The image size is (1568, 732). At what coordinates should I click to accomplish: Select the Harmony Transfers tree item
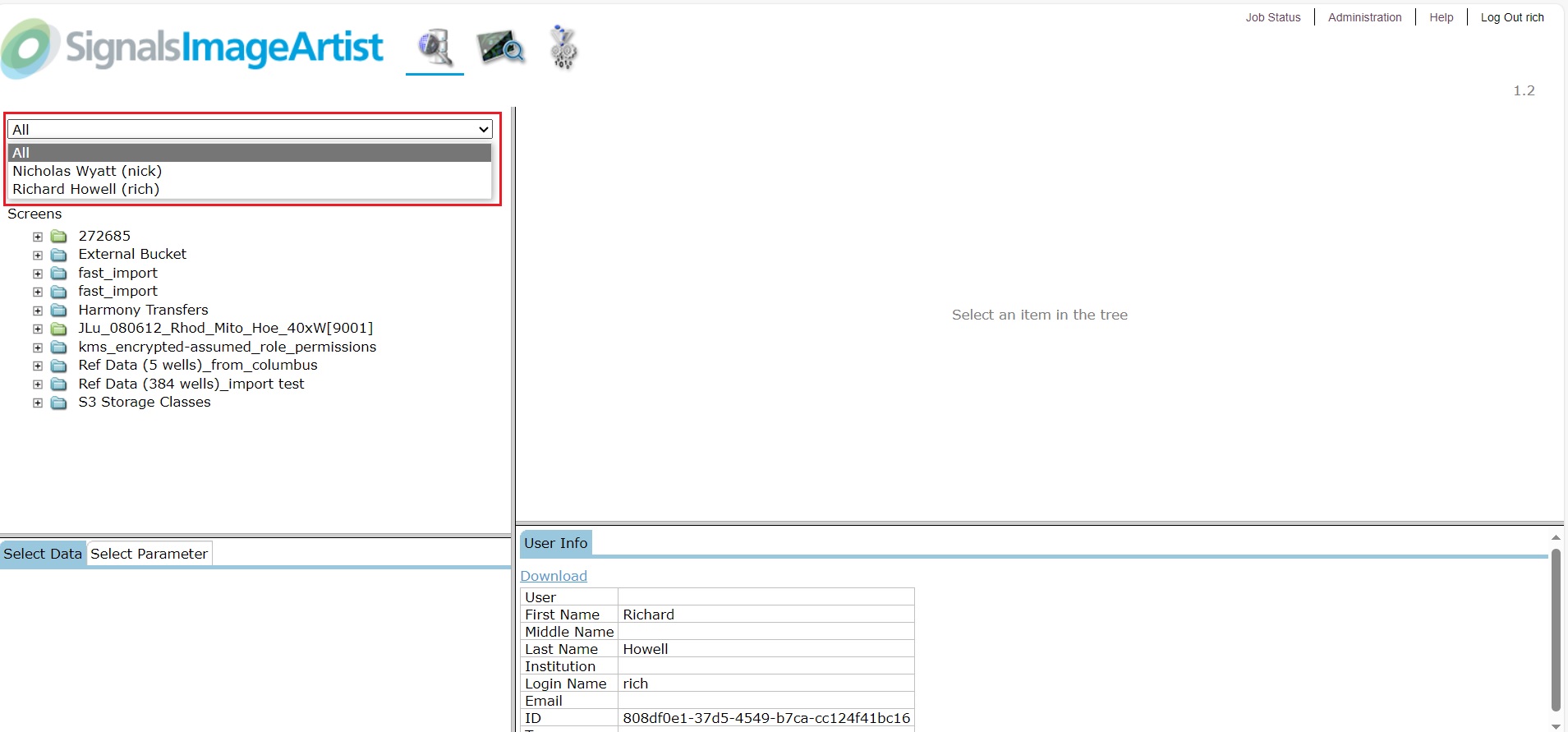click(x=143, y=310)
